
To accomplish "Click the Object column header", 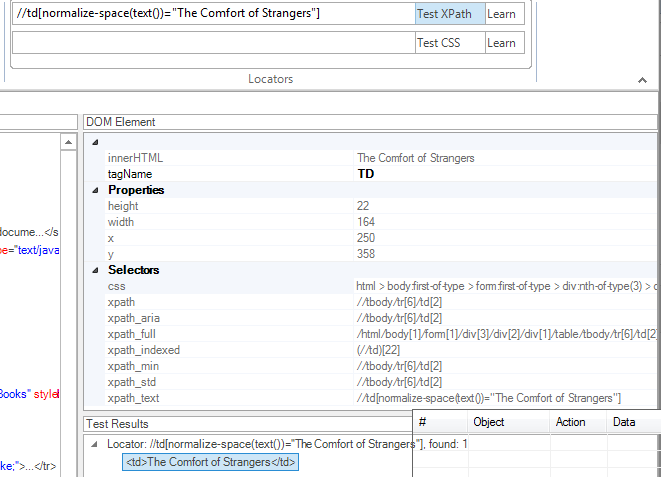I will (x=489, y=422).
